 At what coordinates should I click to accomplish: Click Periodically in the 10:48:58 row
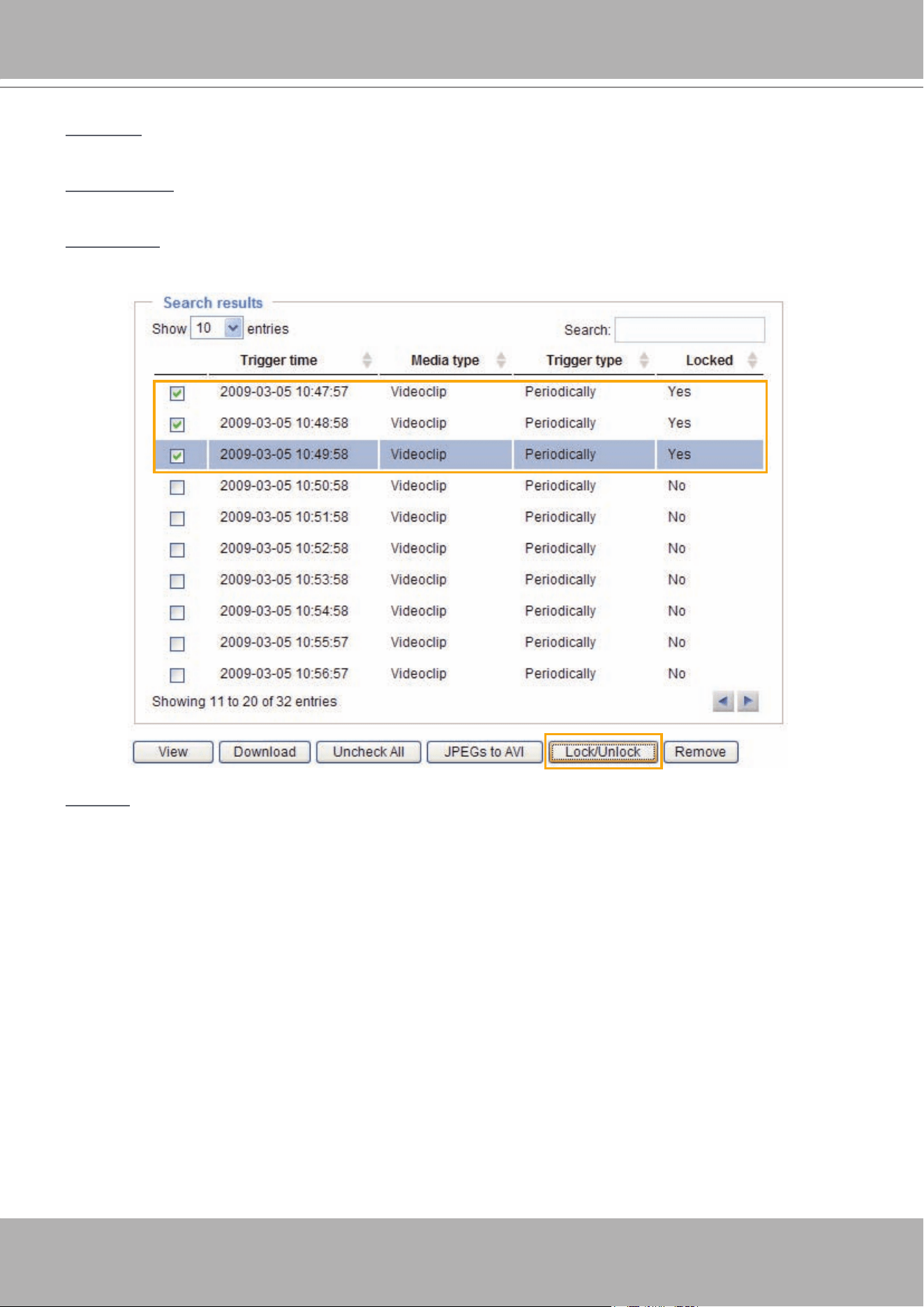click(560, 423)
